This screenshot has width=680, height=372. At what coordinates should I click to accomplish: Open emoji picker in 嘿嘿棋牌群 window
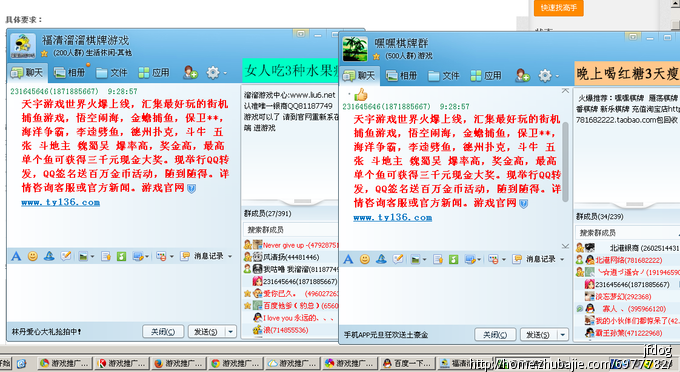365,259
